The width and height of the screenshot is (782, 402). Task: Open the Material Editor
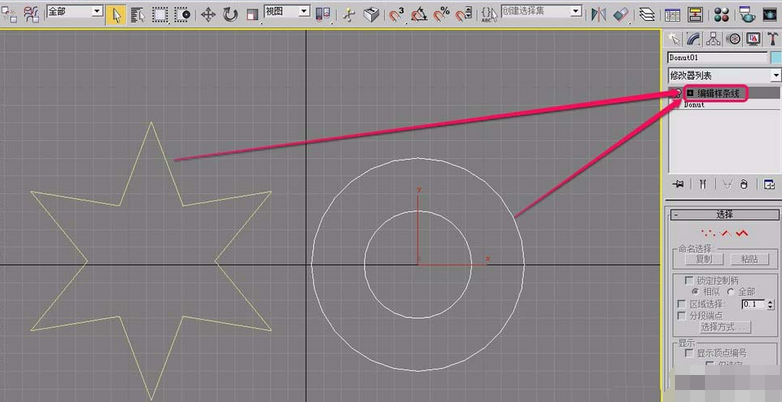(x=721, y=15)
